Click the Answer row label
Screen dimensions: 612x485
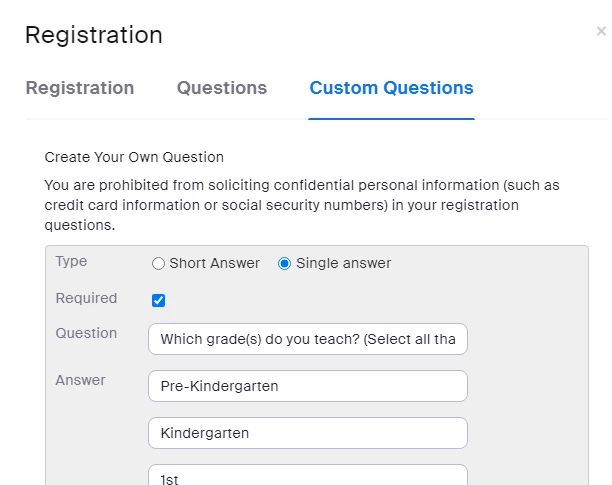81,380
